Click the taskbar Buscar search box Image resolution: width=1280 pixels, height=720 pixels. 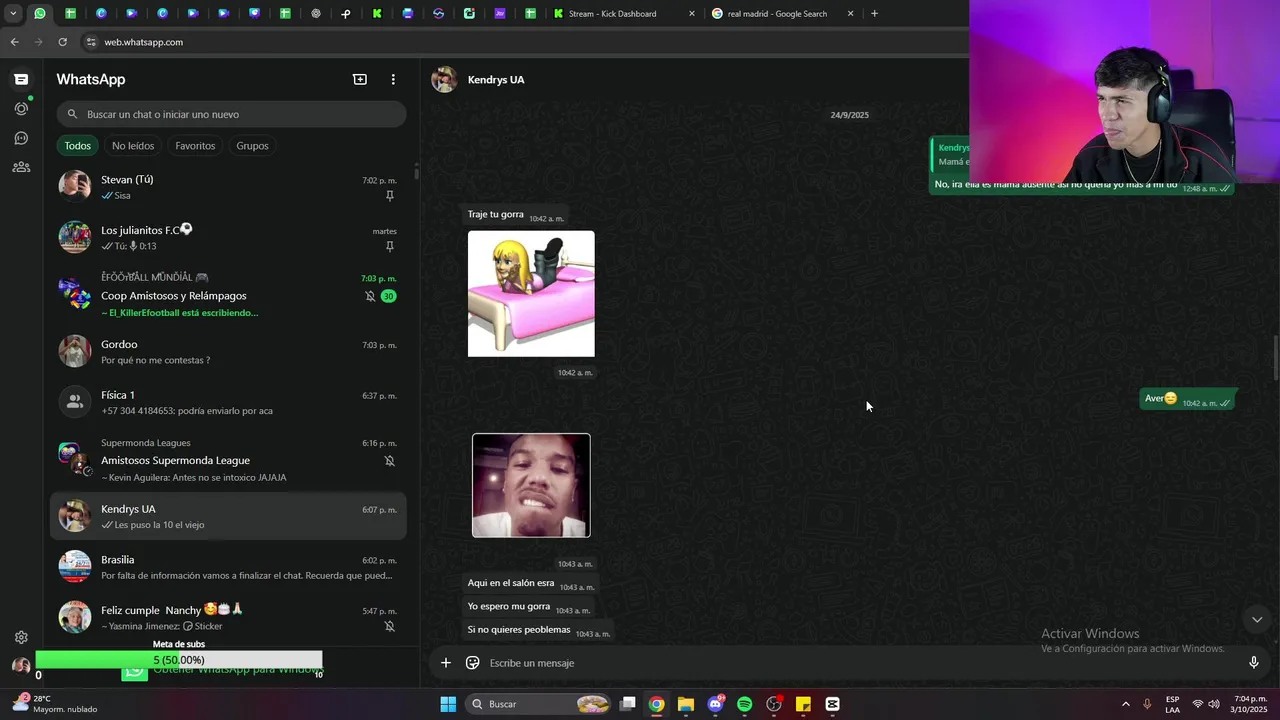click(540, 704)
